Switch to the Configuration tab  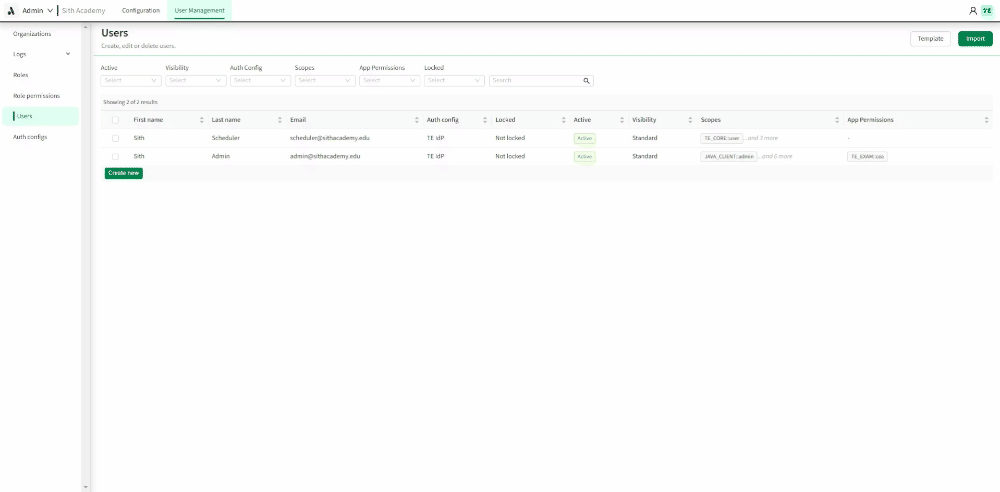[x=140, y=11]
